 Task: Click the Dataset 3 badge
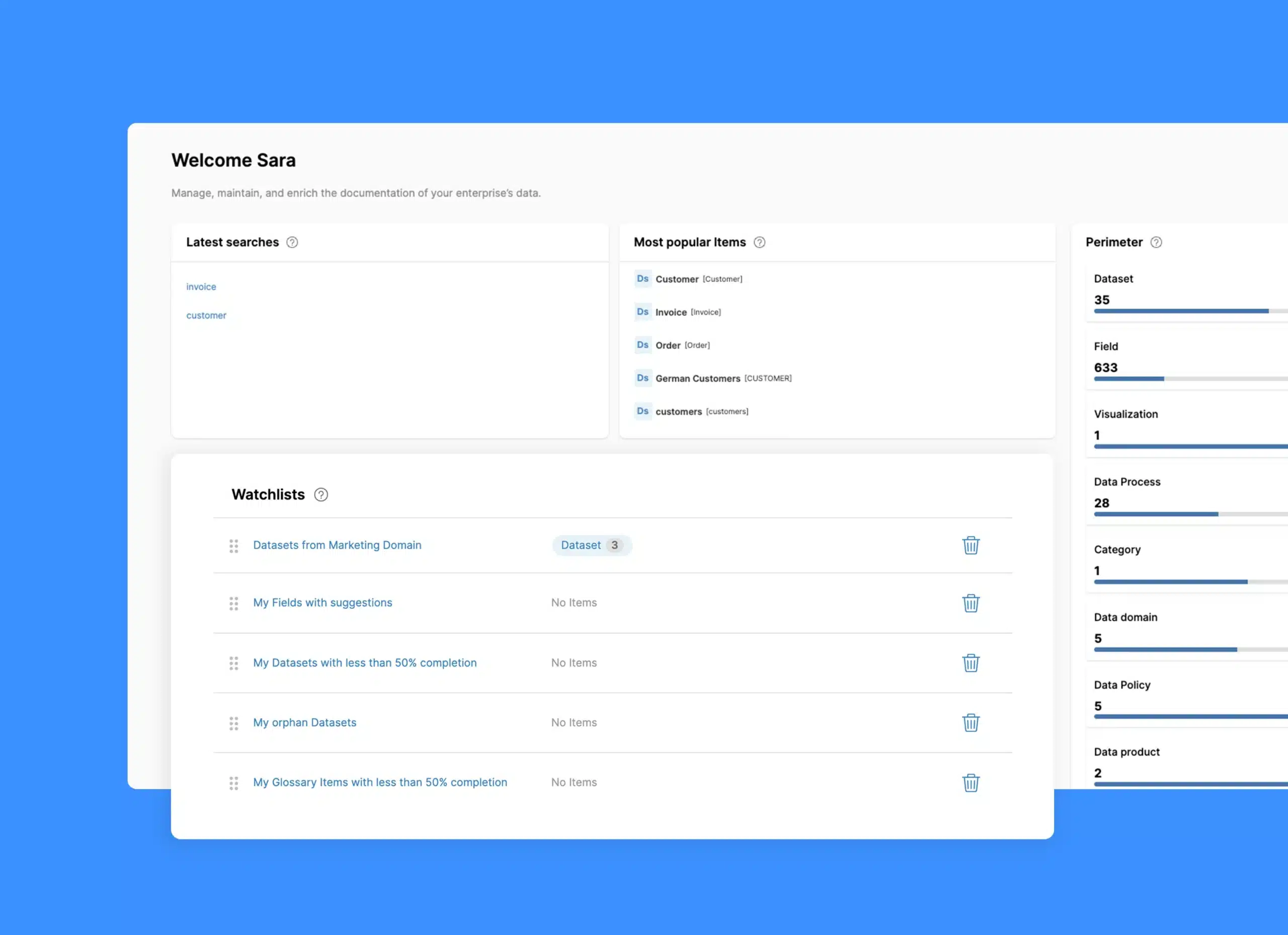pos(592,545)
